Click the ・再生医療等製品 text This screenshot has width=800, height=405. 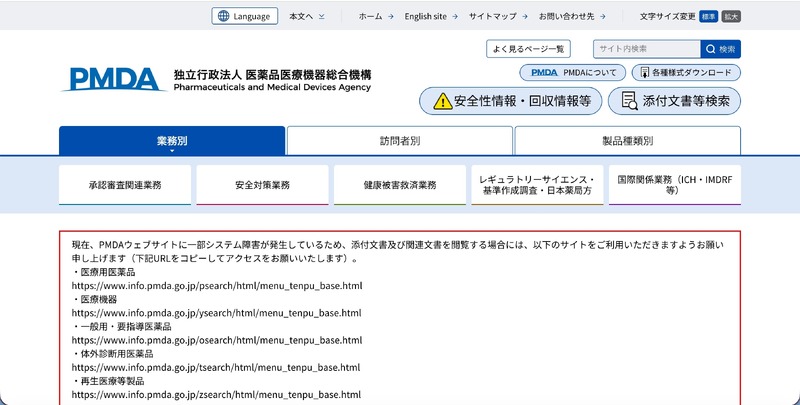pos(108,381)
